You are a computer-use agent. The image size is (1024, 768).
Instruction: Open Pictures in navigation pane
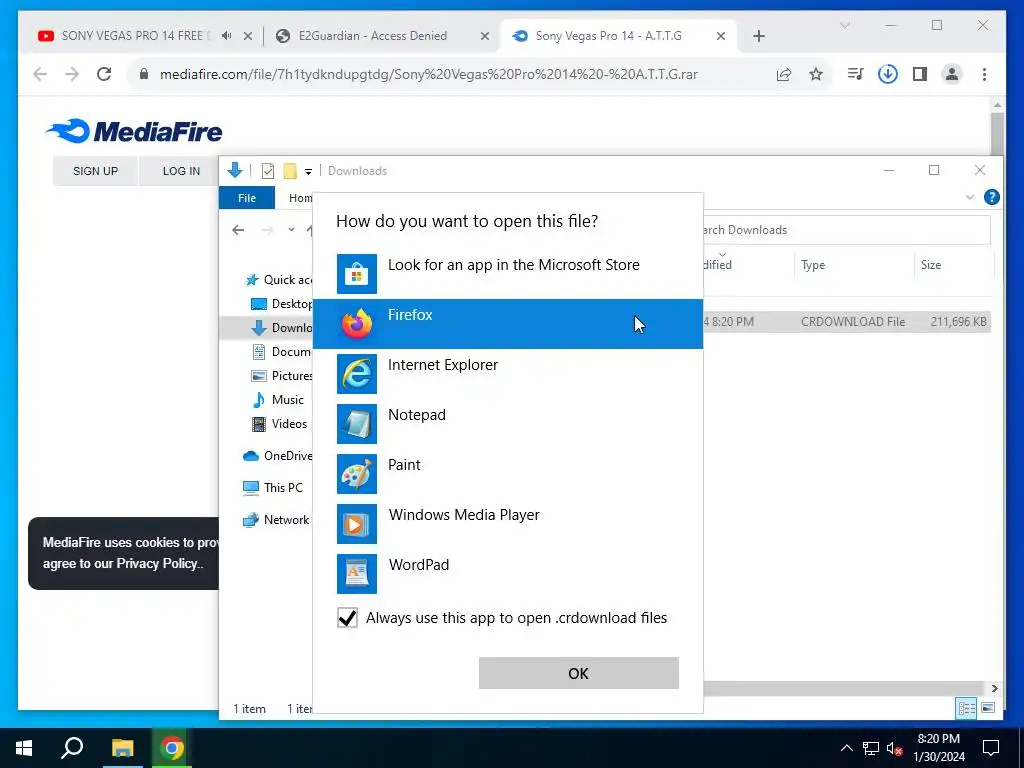(282, 376)
